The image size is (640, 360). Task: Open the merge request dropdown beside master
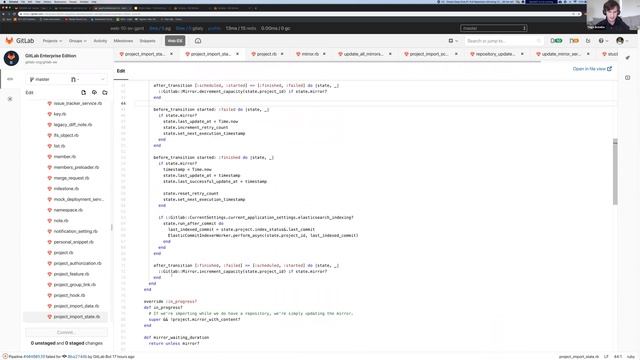pyautogui.click(x=88, y=79)
